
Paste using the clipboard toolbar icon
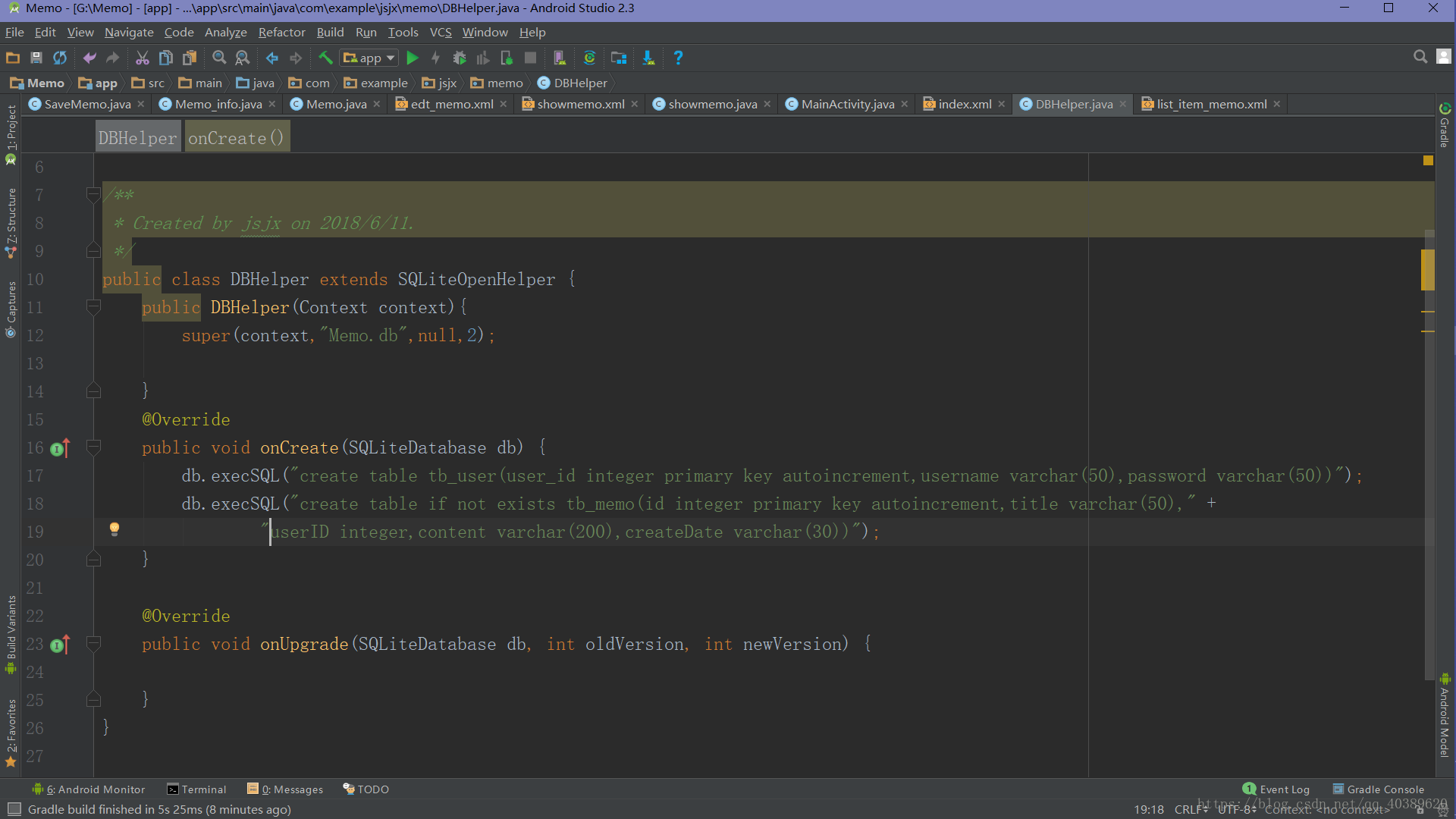[x=190, y=58]
